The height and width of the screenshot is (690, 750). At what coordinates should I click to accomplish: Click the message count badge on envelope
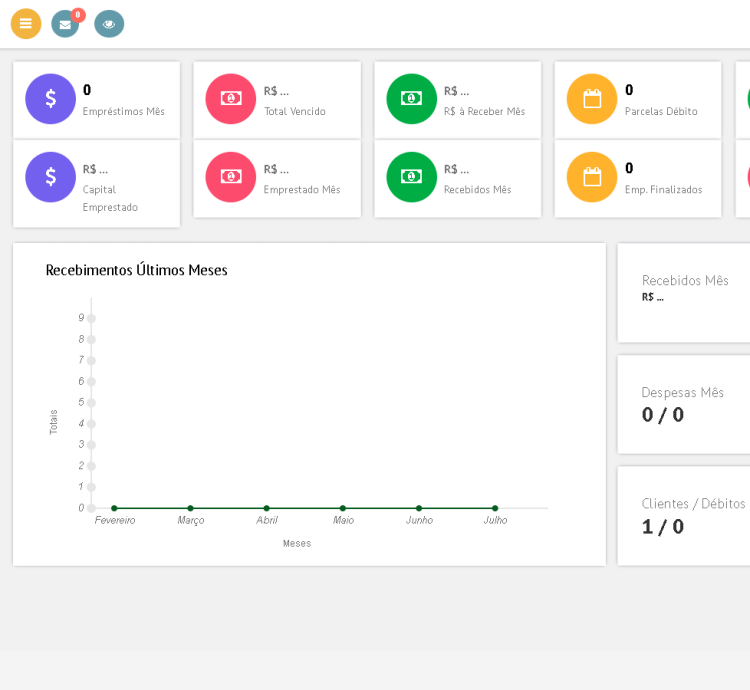(x=78, y=15)
